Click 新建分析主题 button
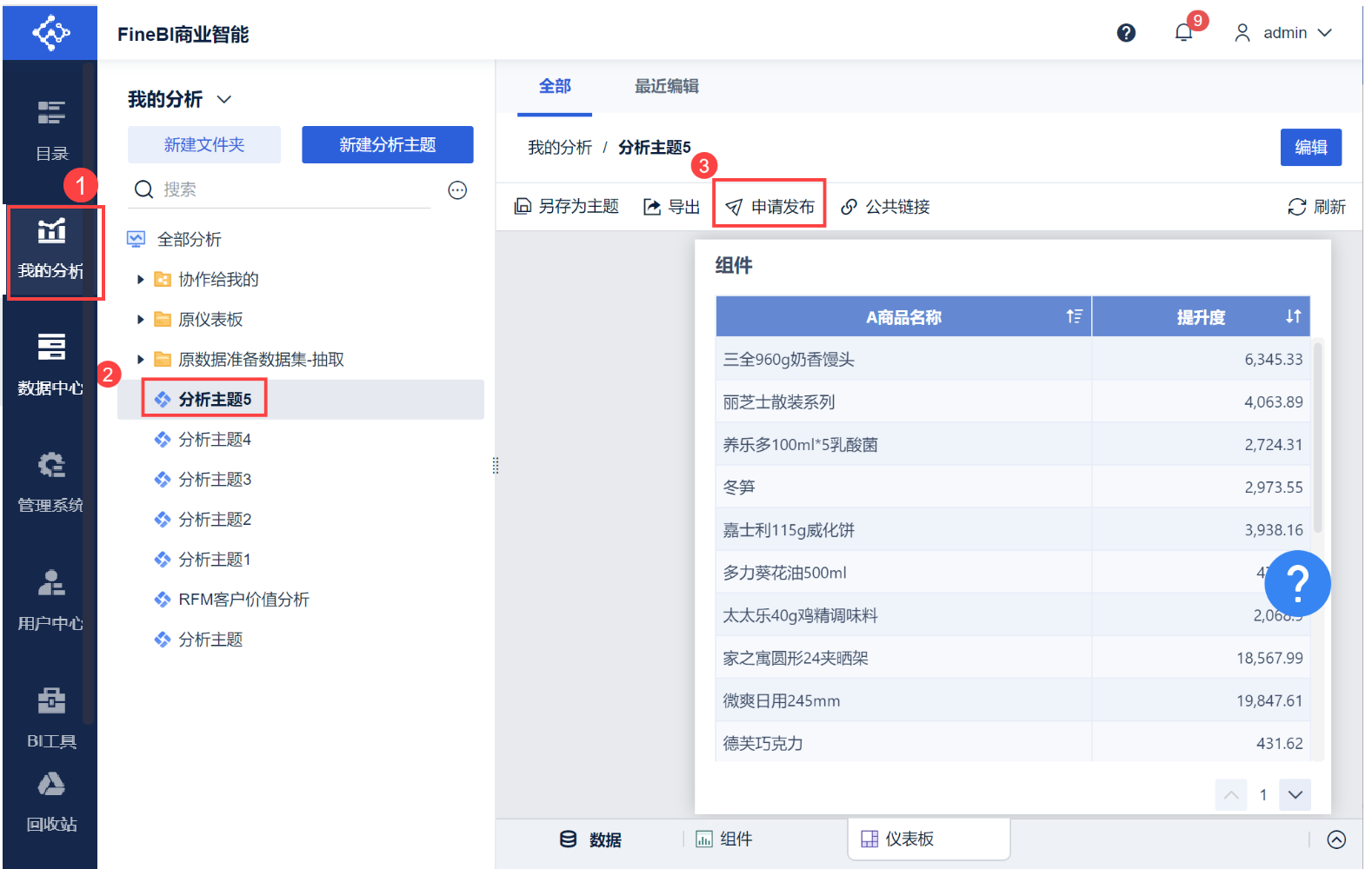This screenshot has width=1372, height=869. click(x=388, y=145)
